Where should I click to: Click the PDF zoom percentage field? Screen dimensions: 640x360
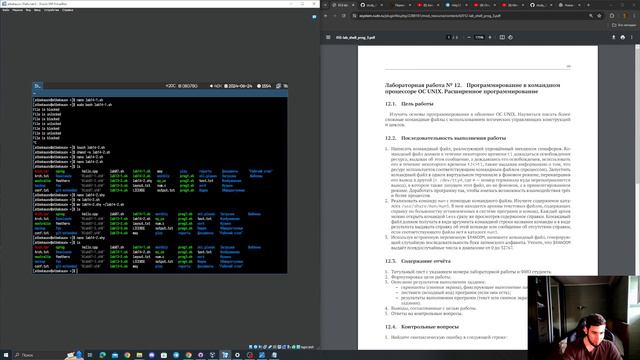coord(479,37)
